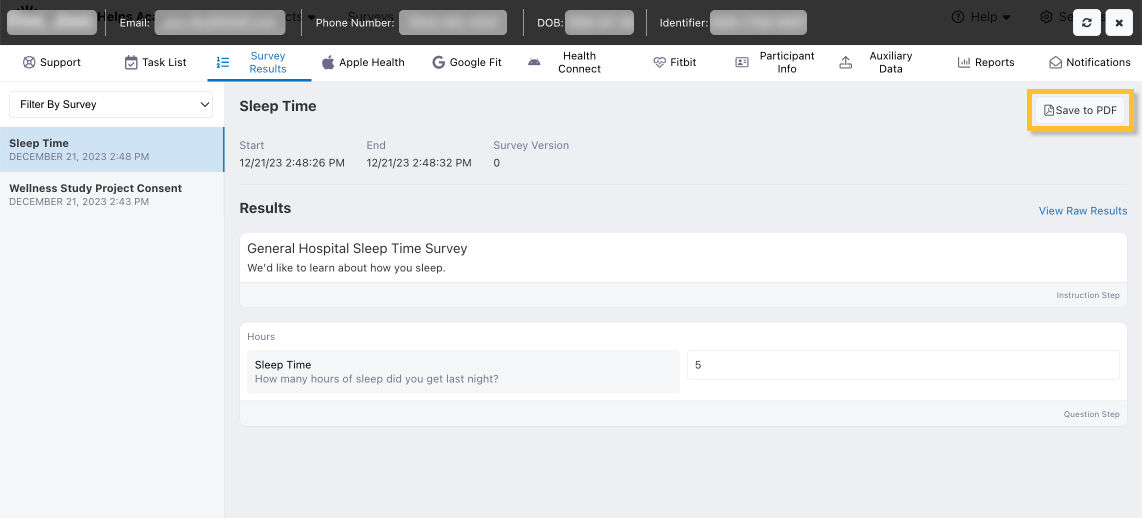The height and width of the screenshot is (518, 1142).
Task: Click the refresh icon in top bar
Action: [1087, 22]
